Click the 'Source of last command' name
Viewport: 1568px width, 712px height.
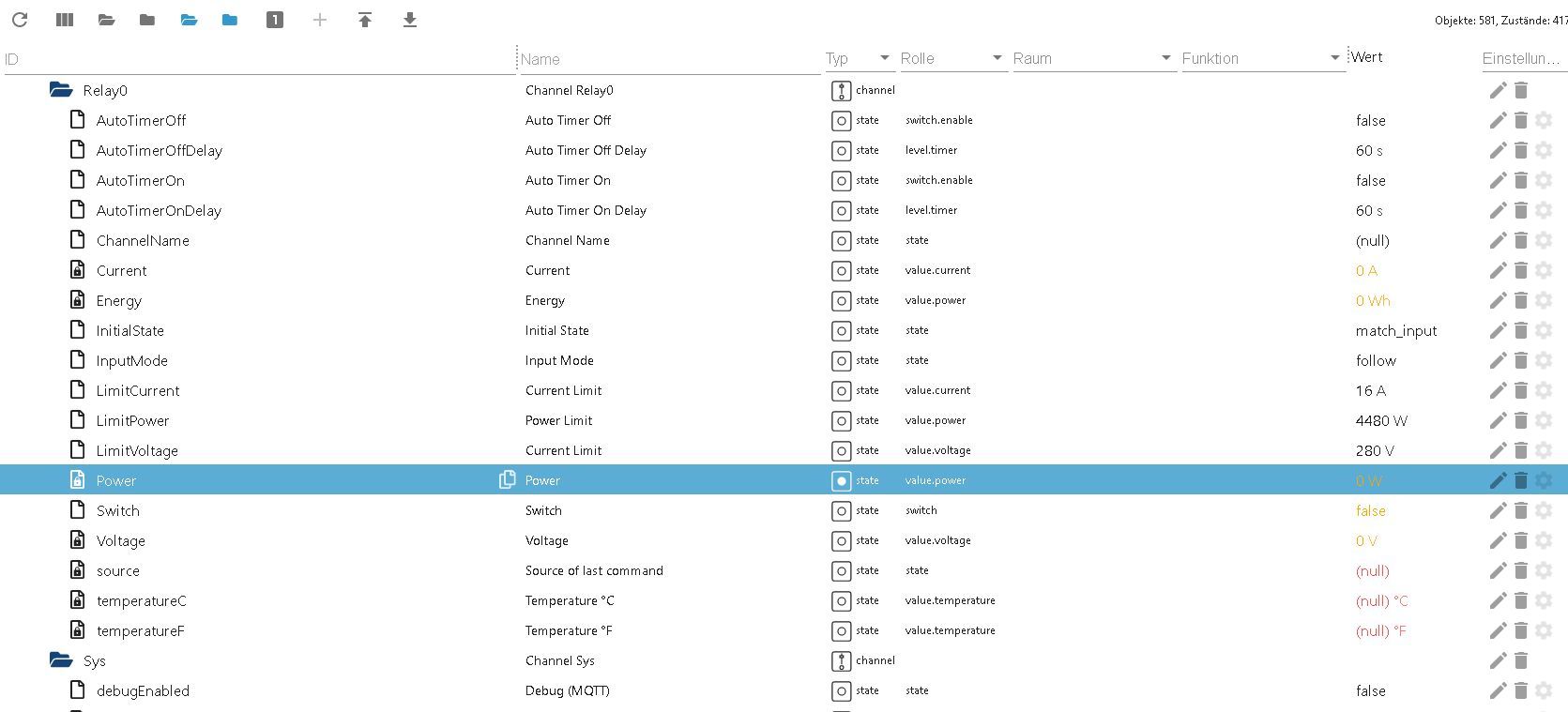594,570
